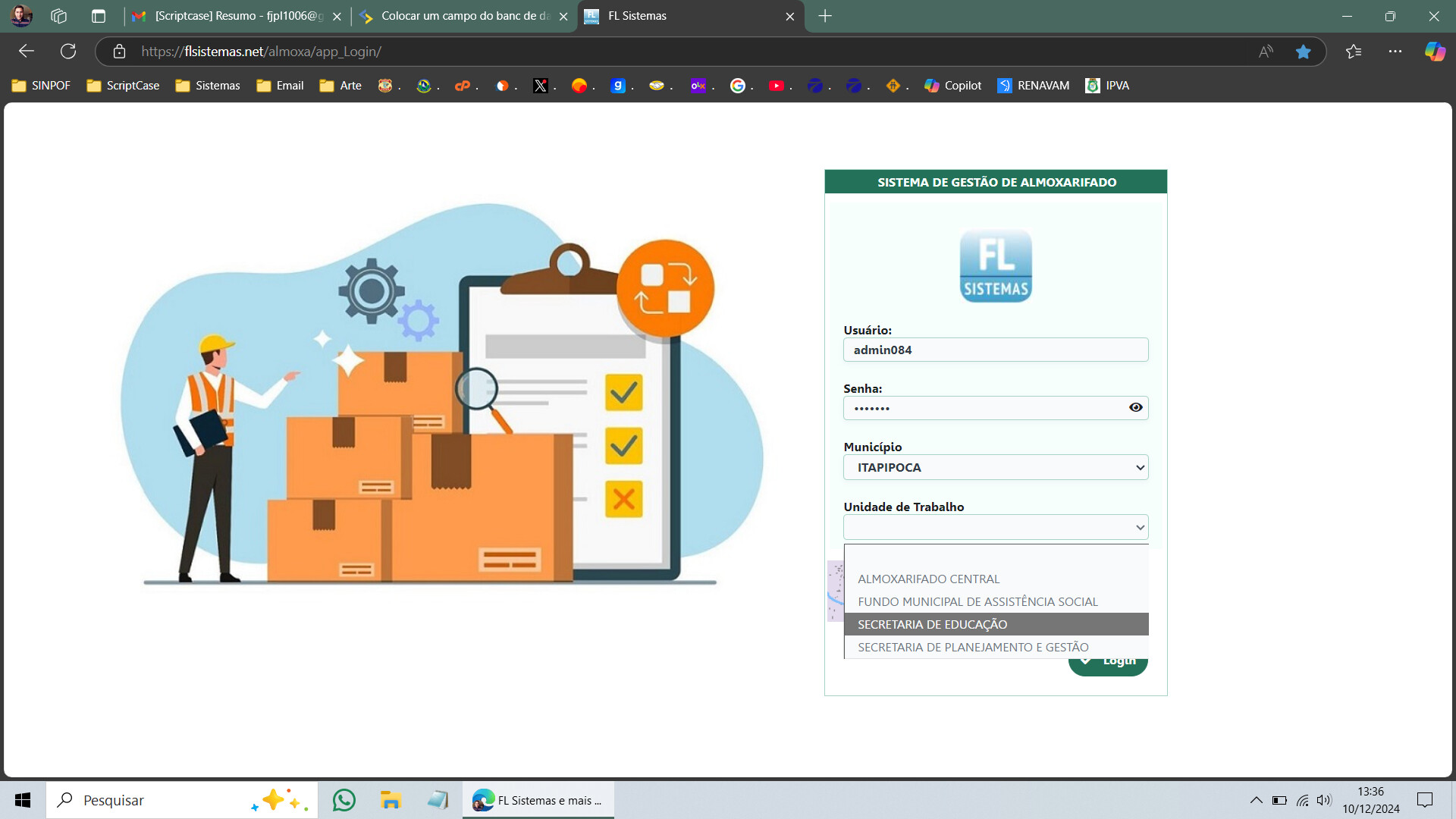Click the favorite star in address bar
Image resolution: width=1456 pixels, height=819 pixels.
coord(1303,52)
